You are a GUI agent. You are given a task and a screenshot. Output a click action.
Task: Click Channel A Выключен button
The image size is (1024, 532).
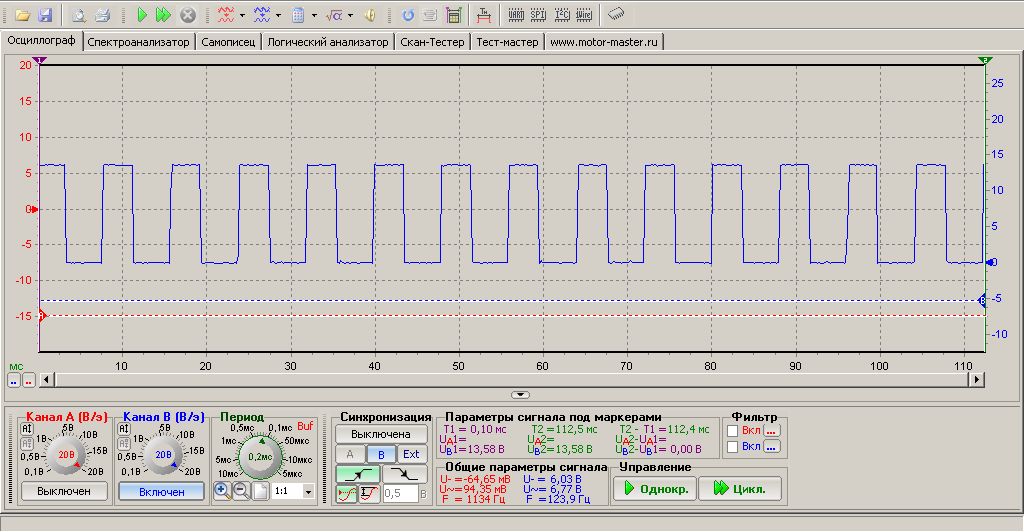click(63, 492)
